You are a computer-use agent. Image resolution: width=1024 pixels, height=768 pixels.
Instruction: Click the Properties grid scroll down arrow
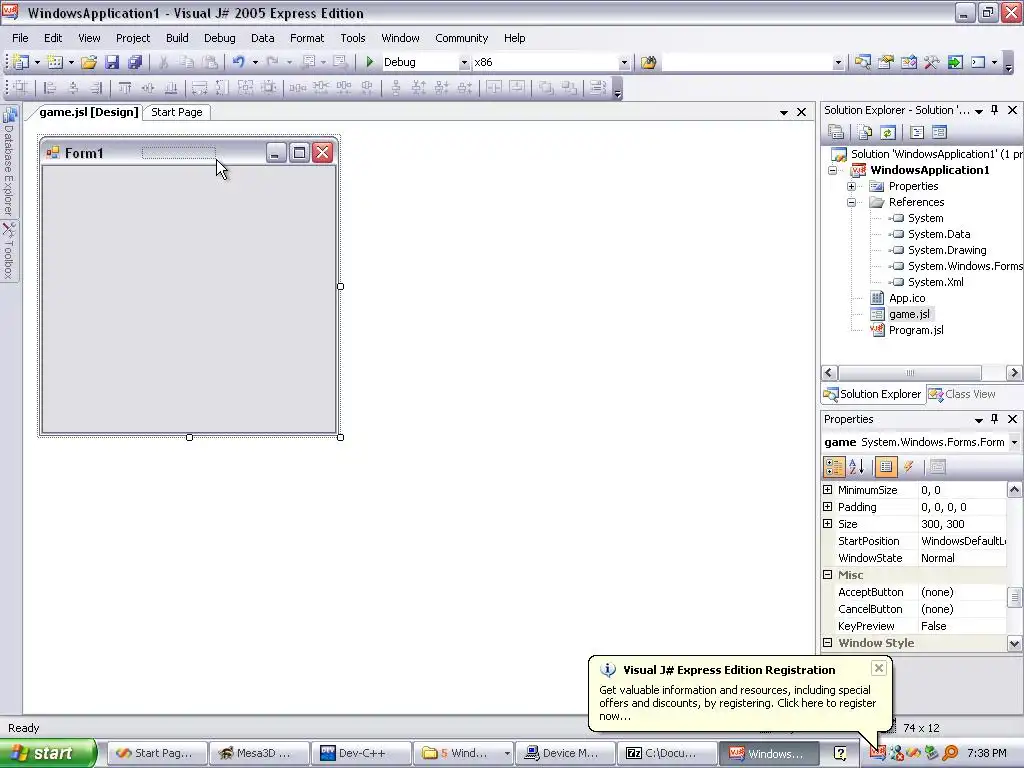click(1014, 643)
